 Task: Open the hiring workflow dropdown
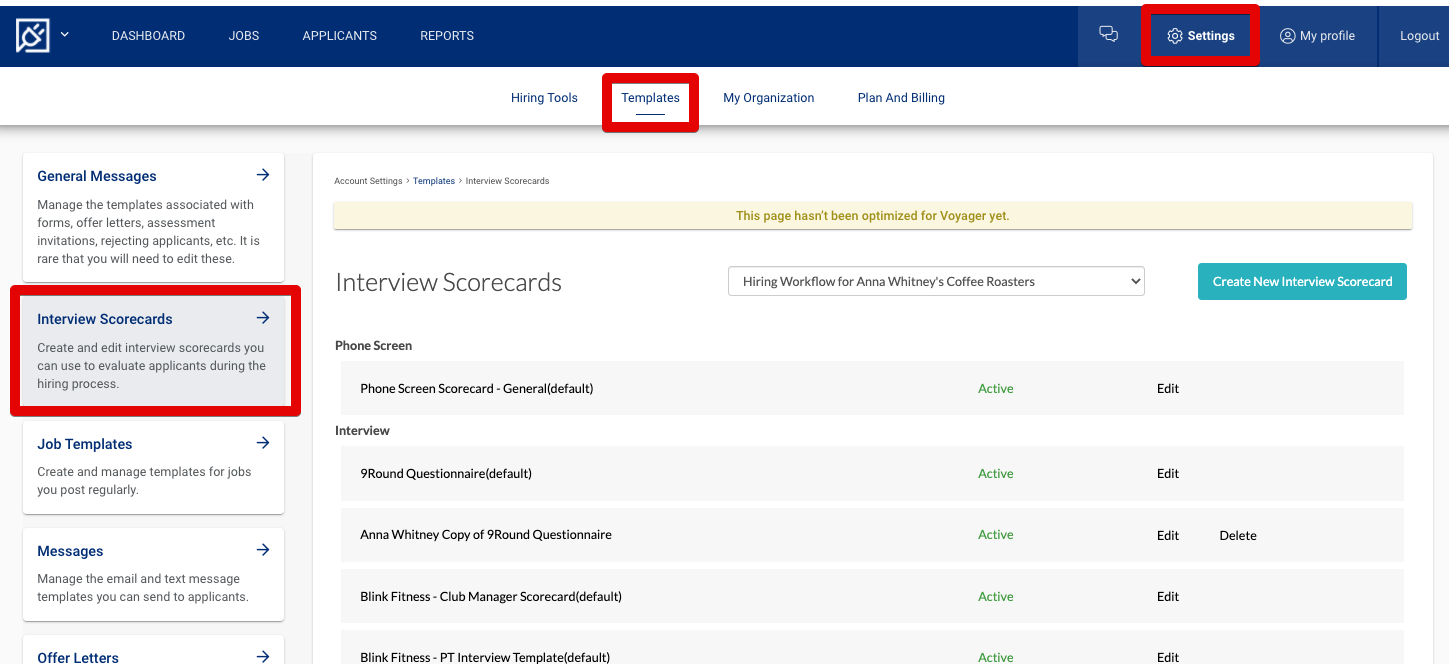935,281
